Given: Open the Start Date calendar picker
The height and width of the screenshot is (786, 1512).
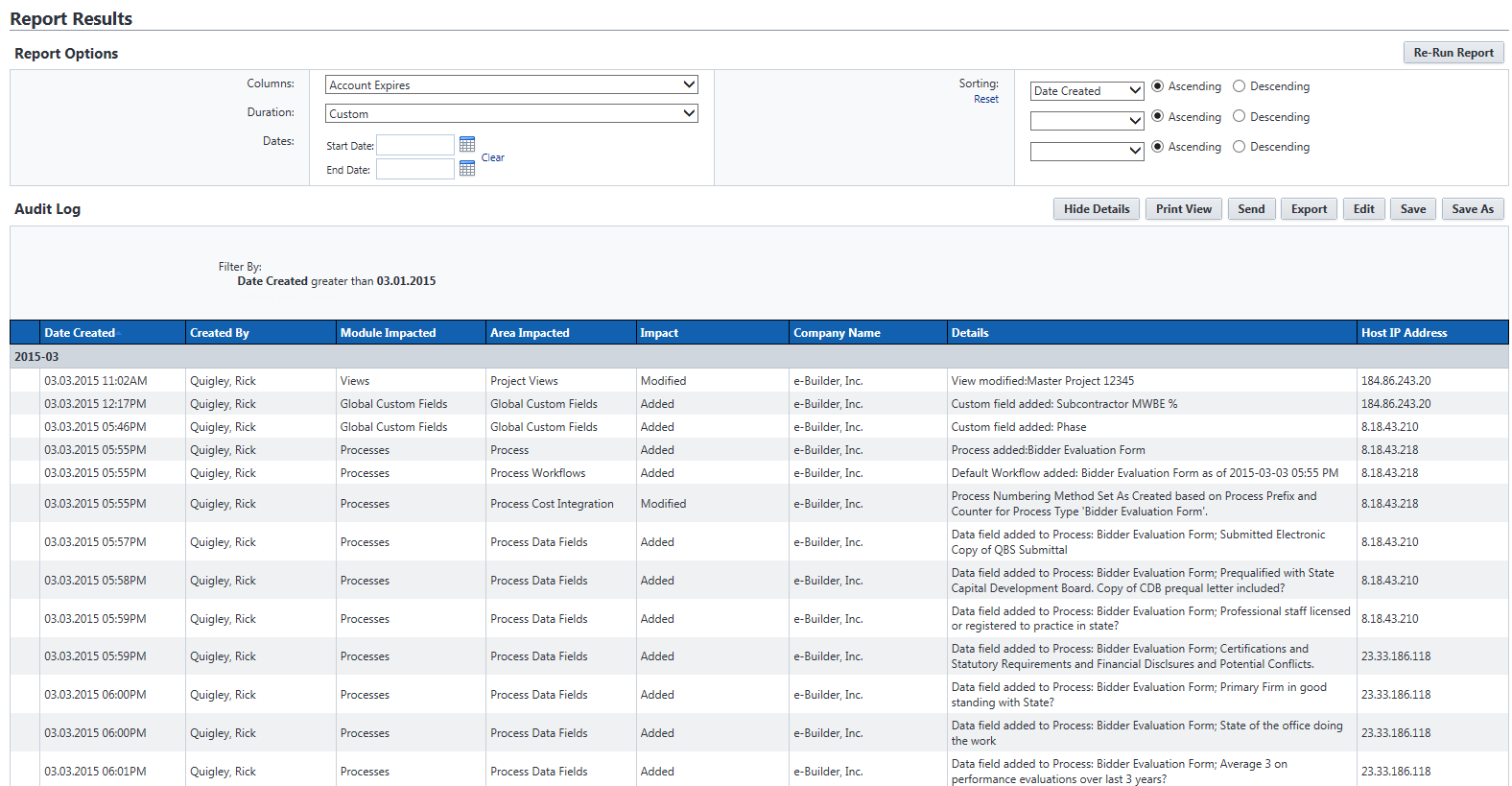Looking at the screenshot, I should [467, 144].
